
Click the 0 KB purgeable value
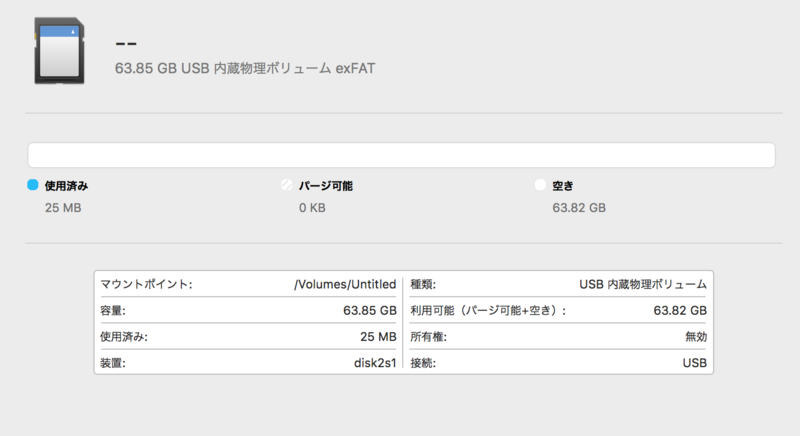tap(312, 208)
